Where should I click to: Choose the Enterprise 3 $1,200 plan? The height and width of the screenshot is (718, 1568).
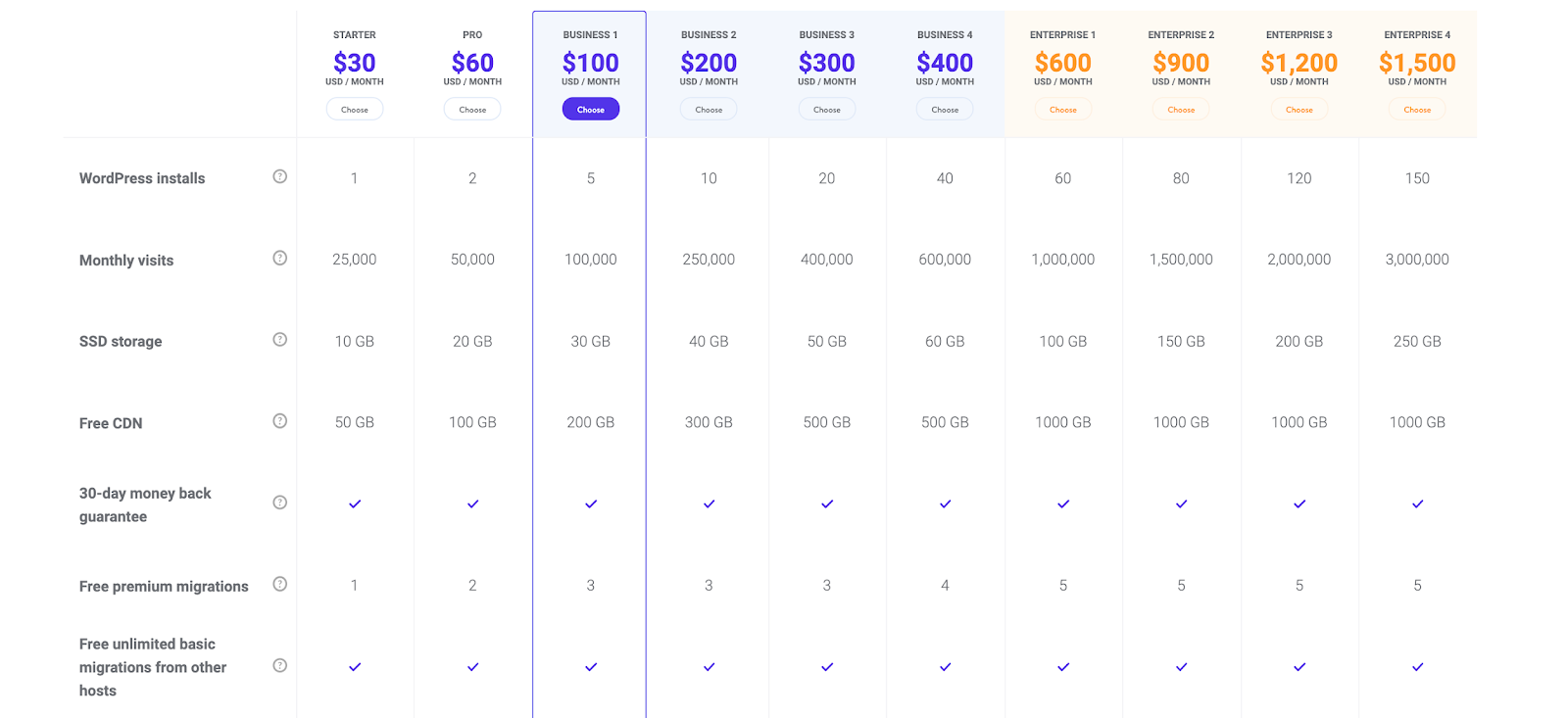pos(1299,110)
